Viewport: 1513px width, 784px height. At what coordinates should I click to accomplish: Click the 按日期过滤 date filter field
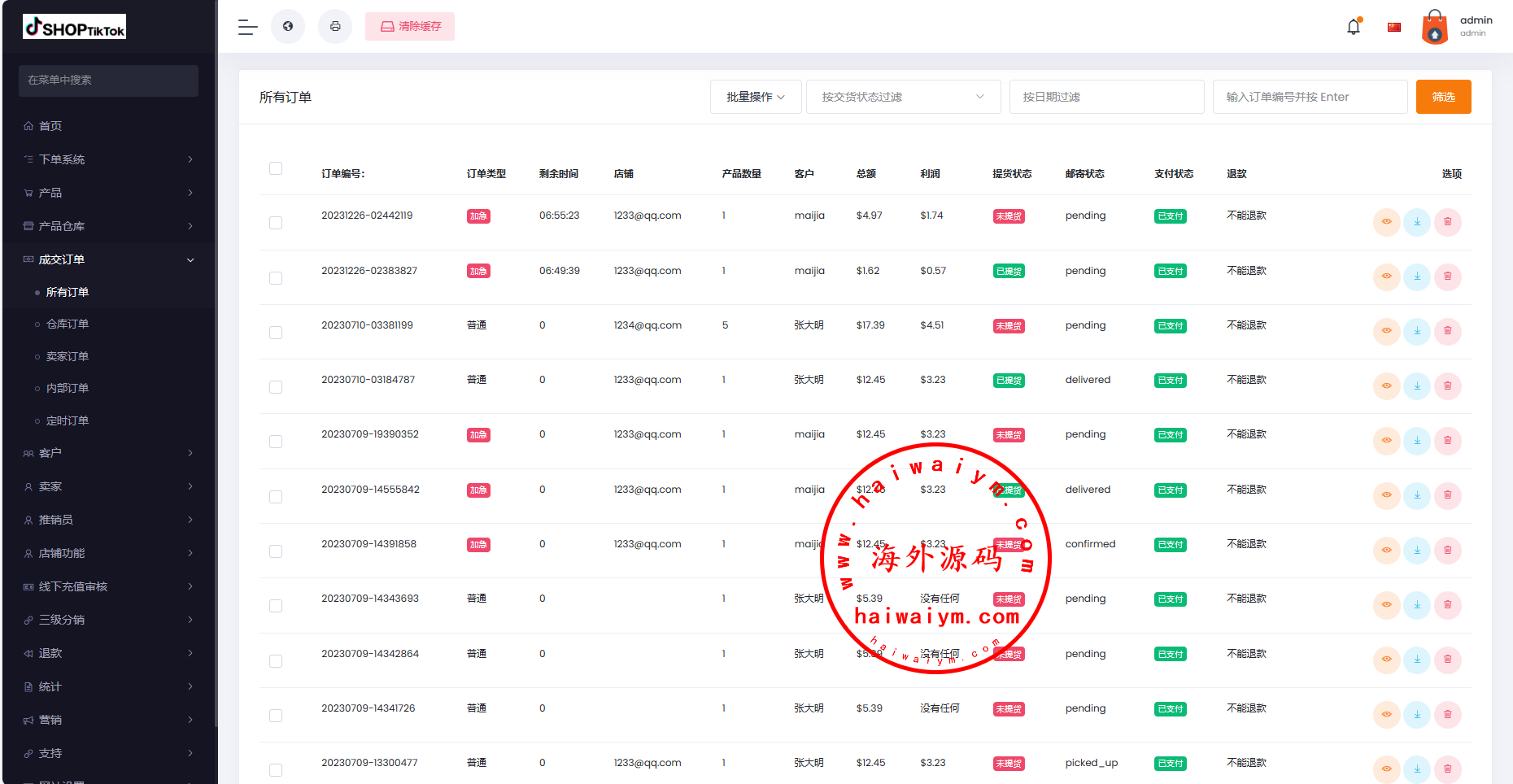pyautogui.click(x=1106, y=97)
